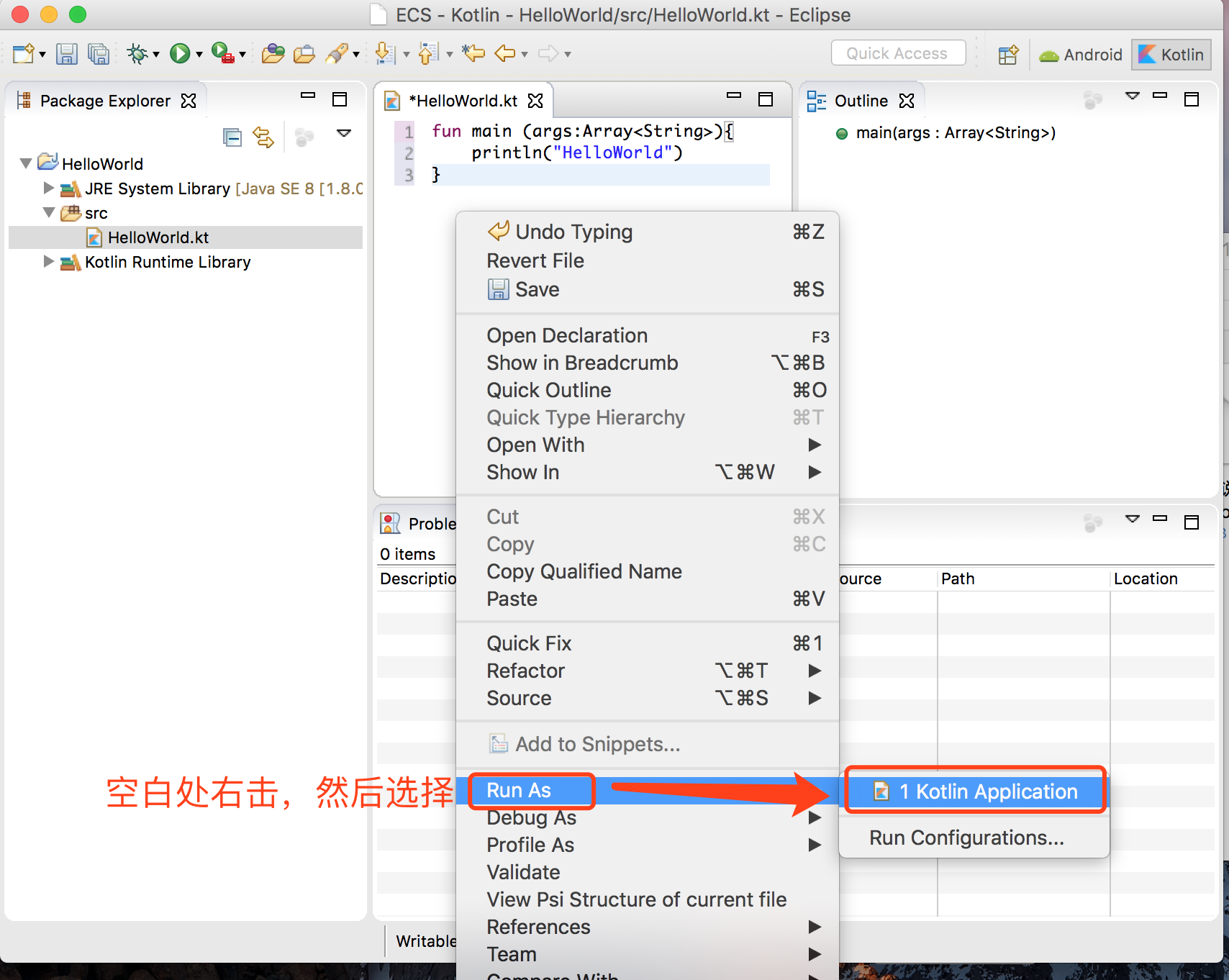Choose Undo Typing from context menu
The width and height of the screenshot is (1229, 980).
pyautogui.click(x=648, y=232)
